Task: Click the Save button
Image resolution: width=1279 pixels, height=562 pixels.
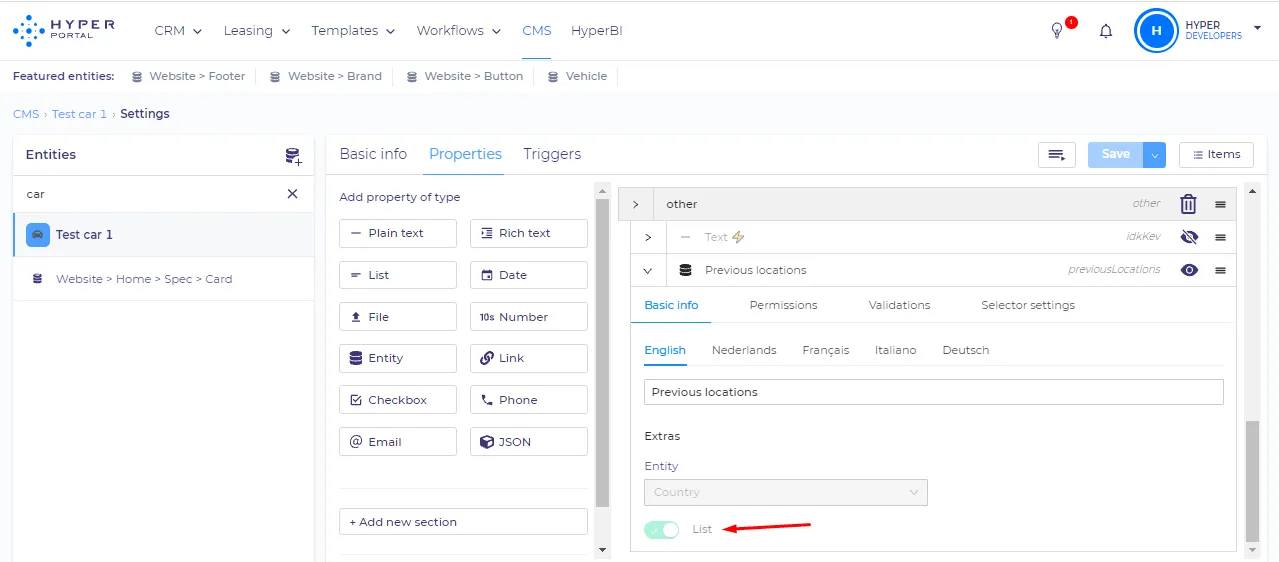Action: (x=1116, y=155)
